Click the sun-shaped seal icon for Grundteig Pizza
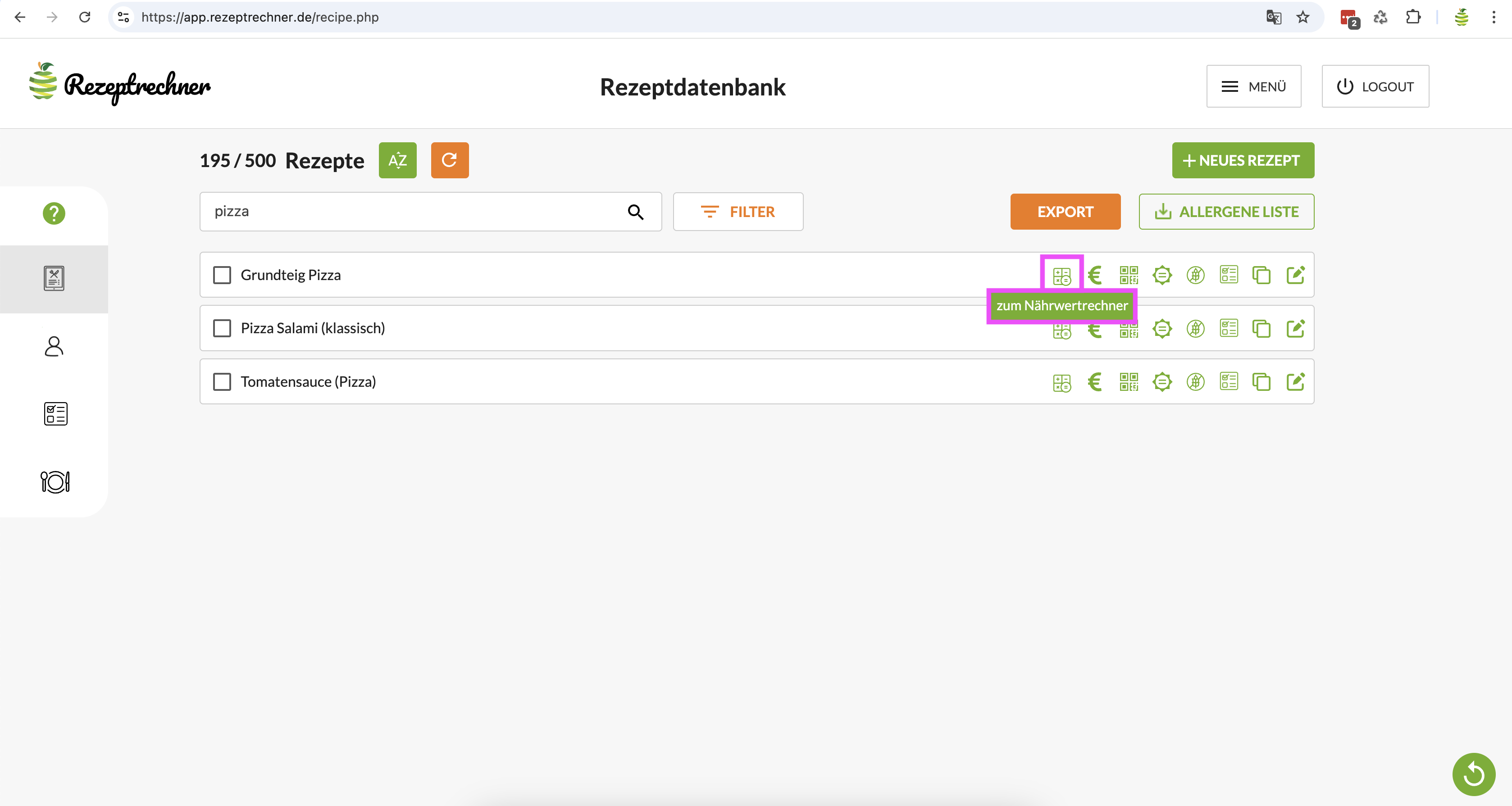The image size is (1512, 806). point(1161,275)
